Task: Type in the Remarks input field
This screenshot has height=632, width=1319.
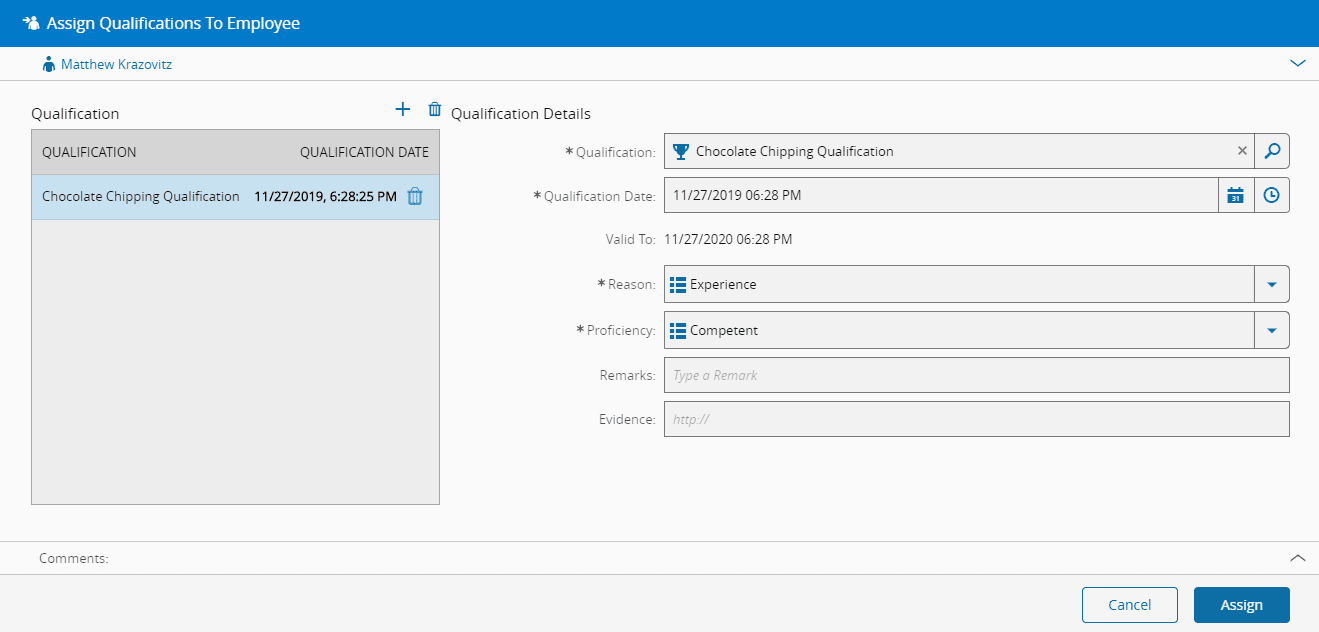Action: click(975, 375)
